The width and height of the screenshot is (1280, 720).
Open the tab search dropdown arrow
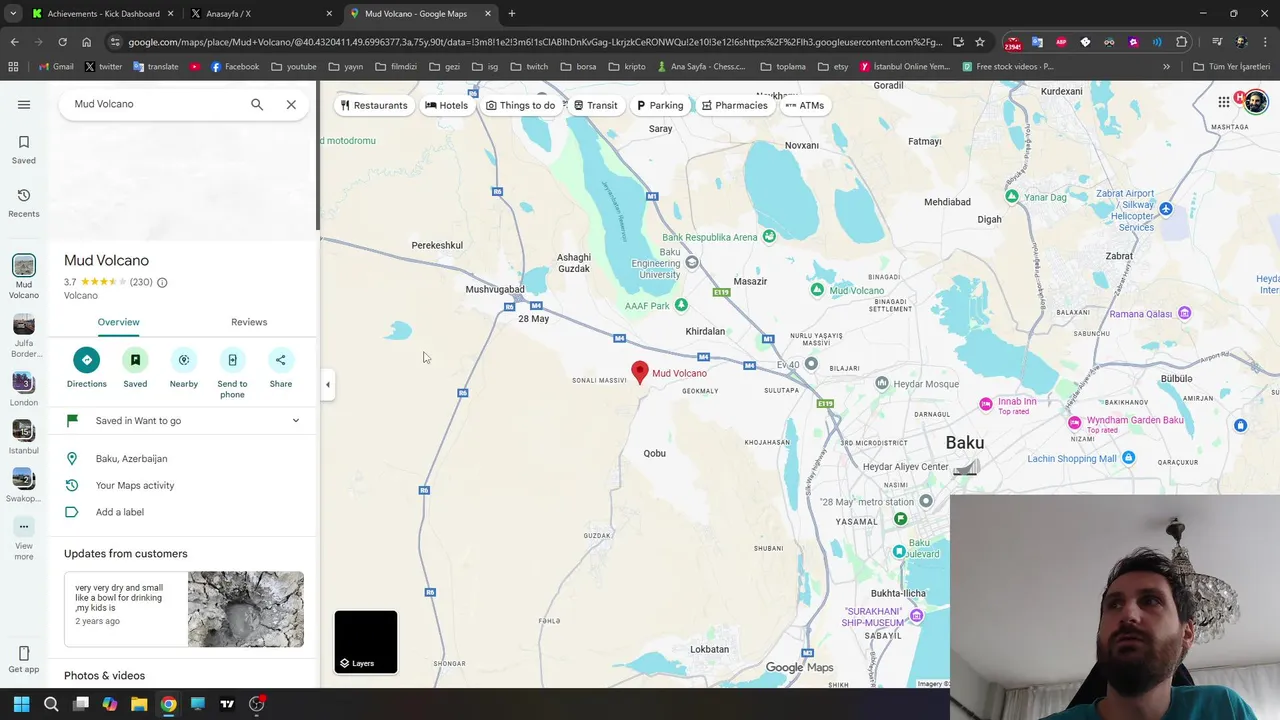click(13, 14)
